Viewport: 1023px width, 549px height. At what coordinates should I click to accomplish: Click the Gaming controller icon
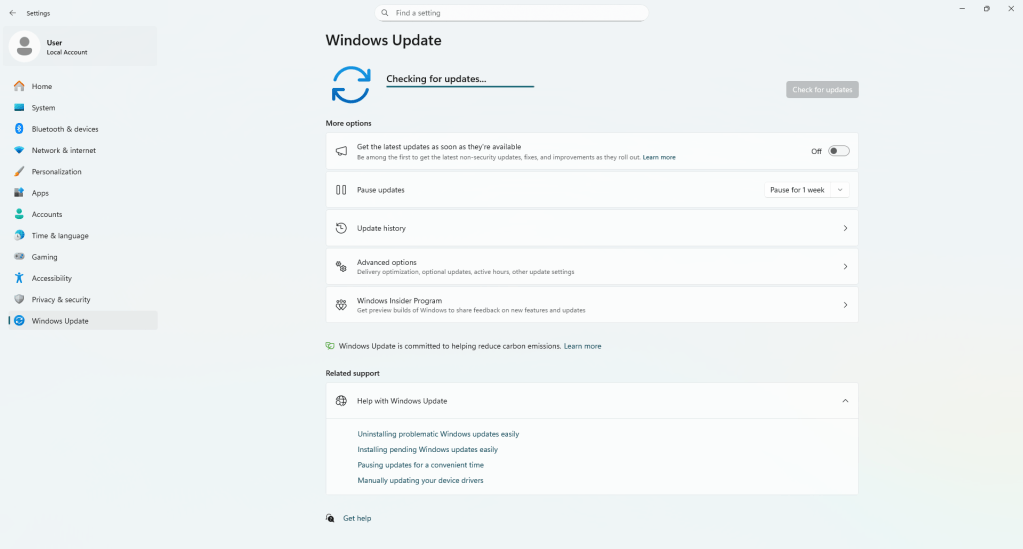coord(19,257)
